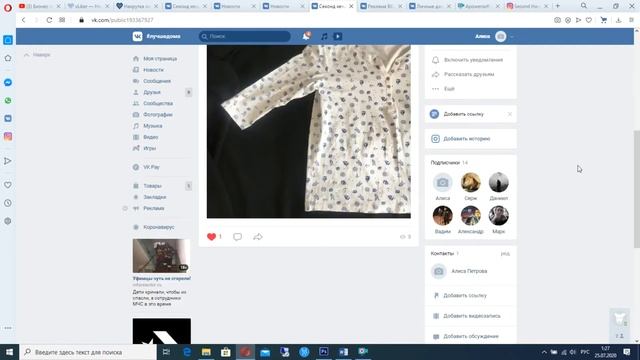Open subscriber Александр avatar
The height and width of the screenshot is (360, 640).
point(471,216)
